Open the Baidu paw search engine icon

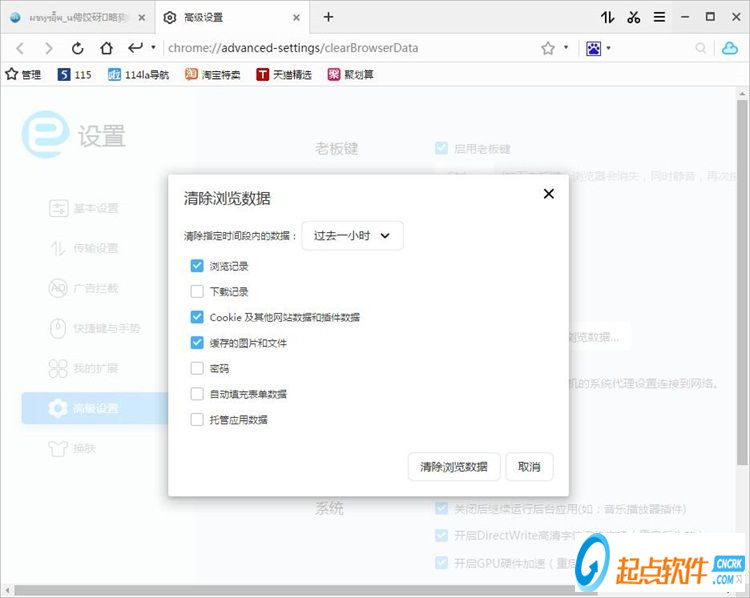[593, 48]
